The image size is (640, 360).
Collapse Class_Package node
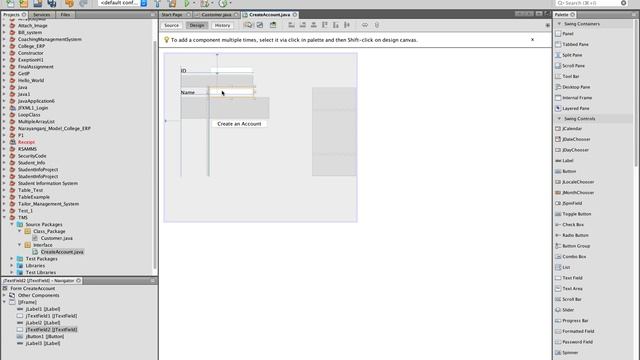(x=20, y=231)
